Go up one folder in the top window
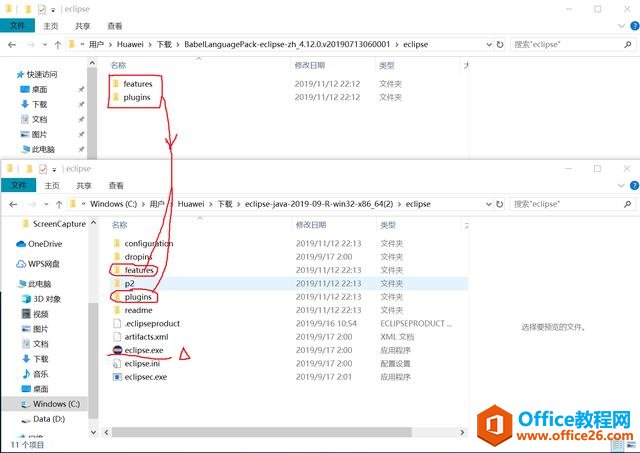The width and height of the screenshot is (640, 453). click(x=58, y=44)
